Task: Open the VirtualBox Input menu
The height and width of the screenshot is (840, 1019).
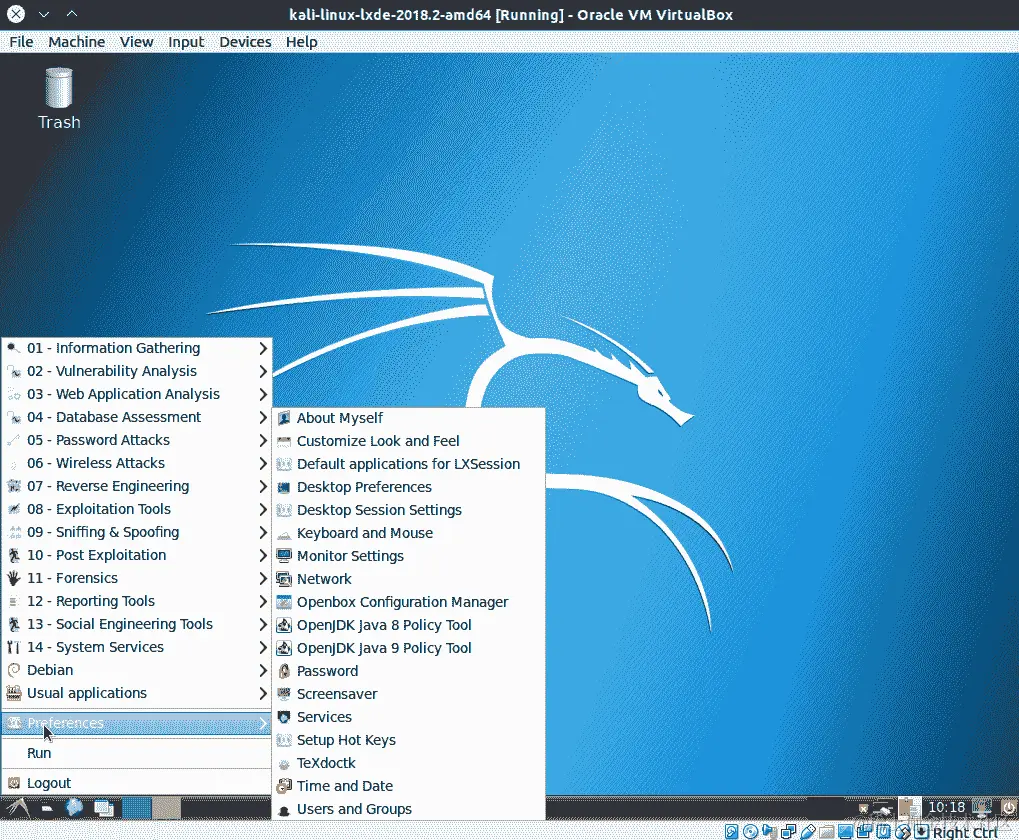Action: [x=186, y=42]
